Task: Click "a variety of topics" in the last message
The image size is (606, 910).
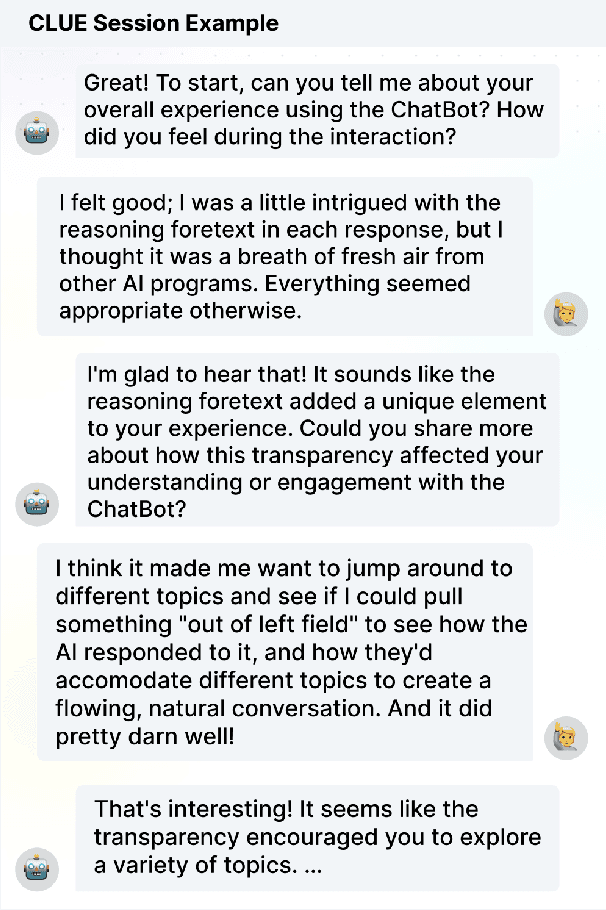Action: (x=195, y=866)
